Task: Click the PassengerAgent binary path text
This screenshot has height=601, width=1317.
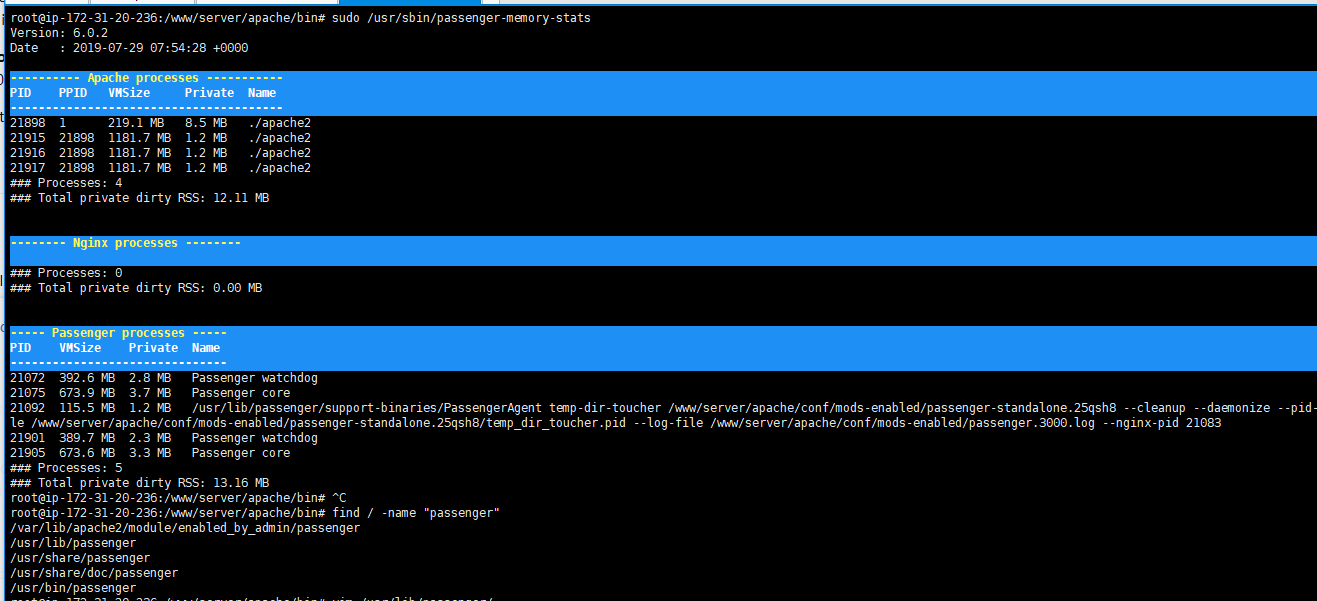Action: (367, 408)
